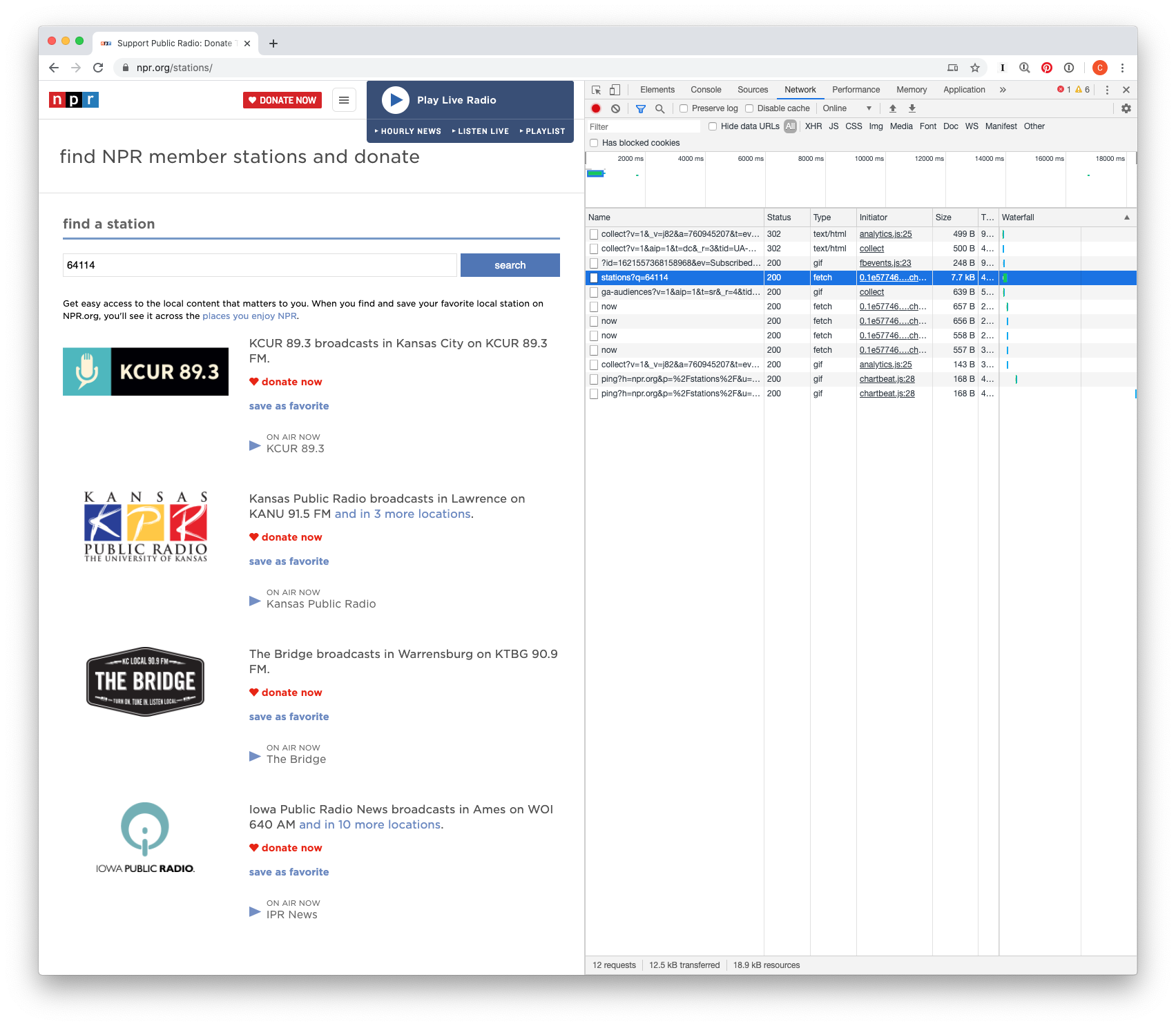Click the station search button
Screen dimensions: 1176x1026
point(510,265)
